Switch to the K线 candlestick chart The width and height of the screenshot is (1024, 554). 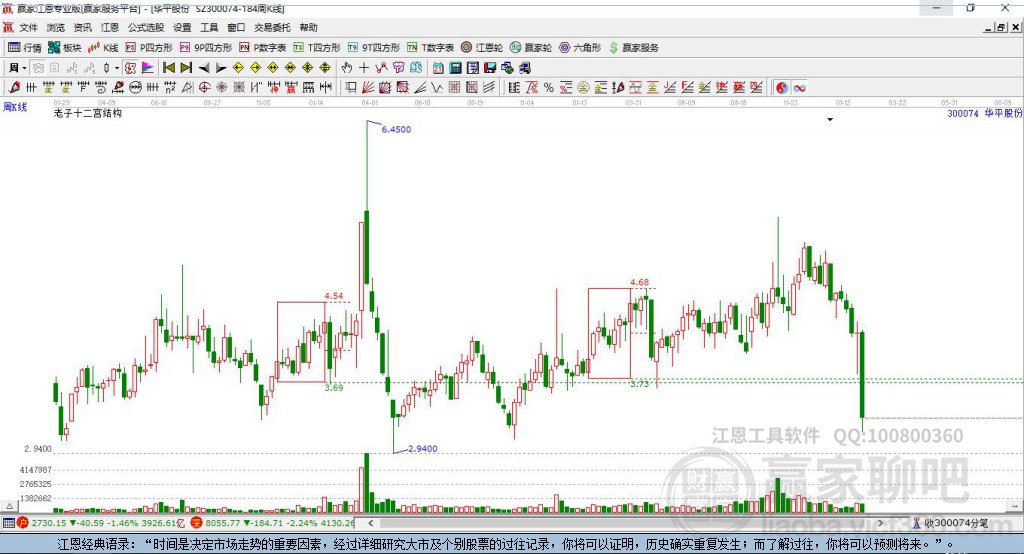point(103,48)
